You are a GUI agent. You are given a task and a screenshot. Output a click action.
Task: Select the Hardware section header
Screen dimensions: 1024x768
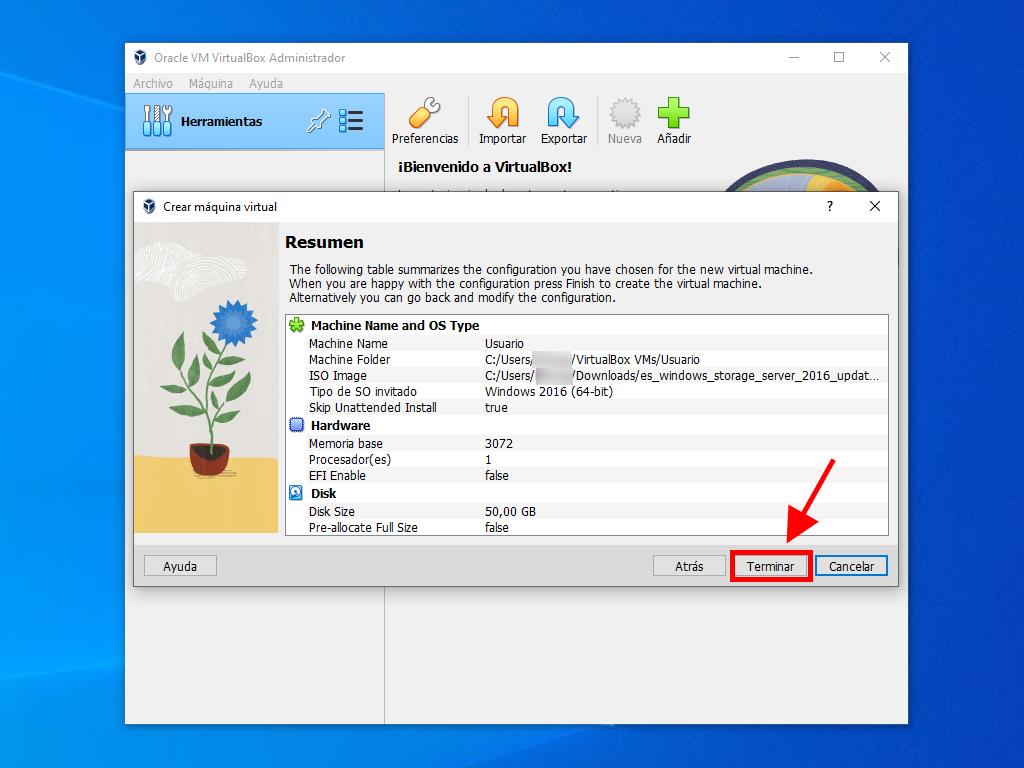(340, 425)
